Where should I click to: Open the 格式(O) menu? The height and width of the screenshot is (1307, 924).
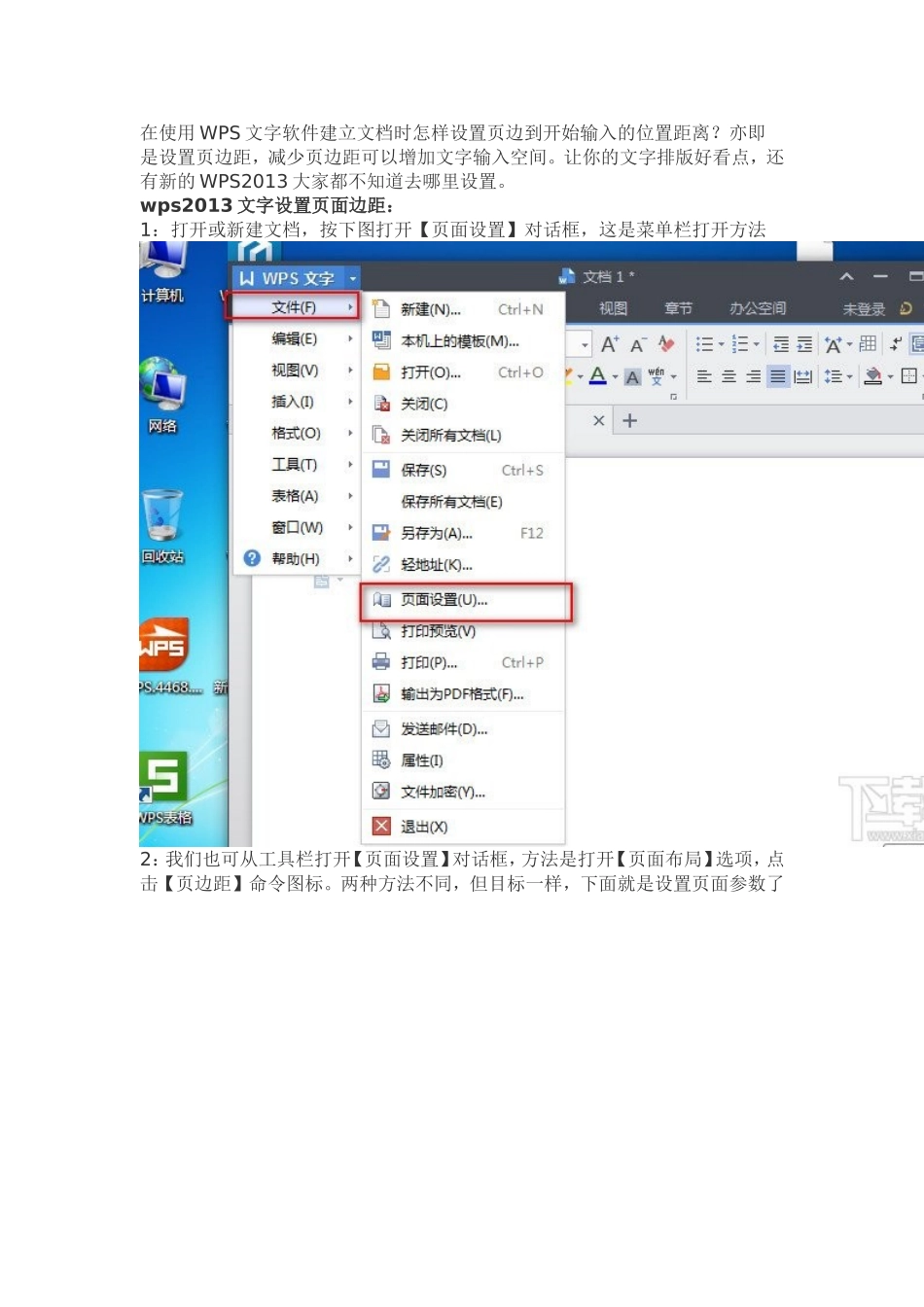click(295, 433)
